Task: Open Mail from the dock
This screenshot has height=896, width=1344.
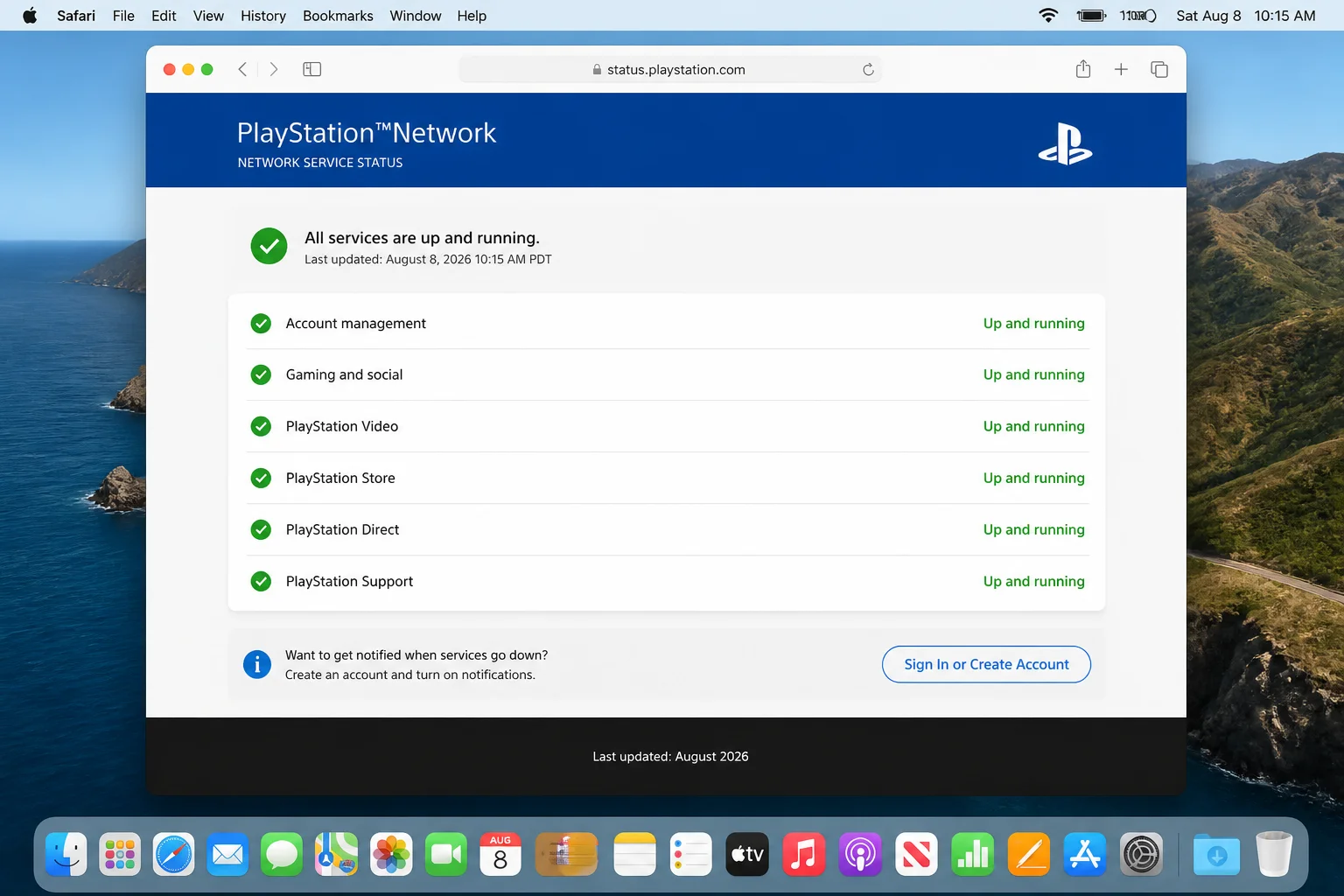Action: click(228, 854)
